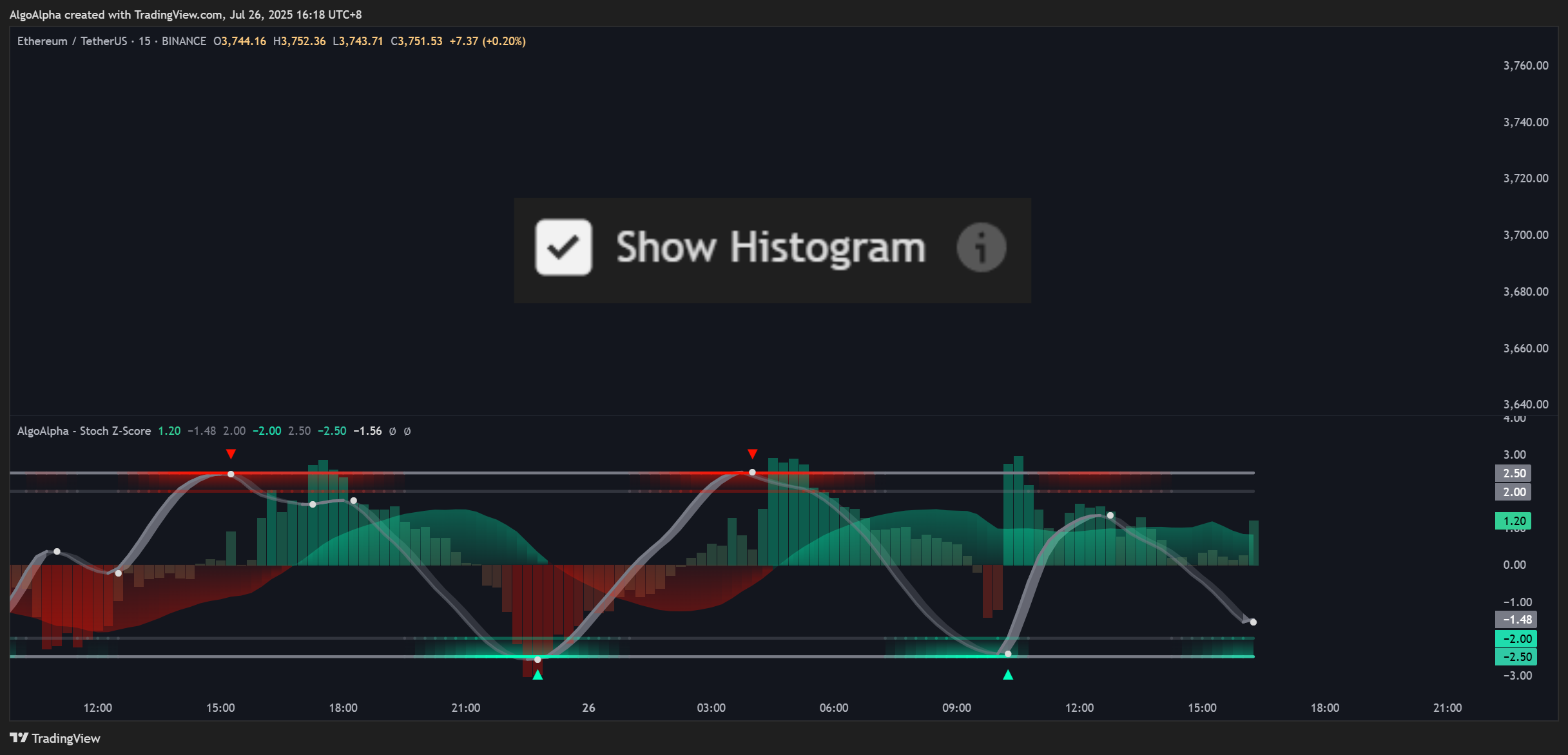The height and width of the screenshot is (755, 1568).
Task: Click the 26 date label on time axis
Action: point(588,708)
